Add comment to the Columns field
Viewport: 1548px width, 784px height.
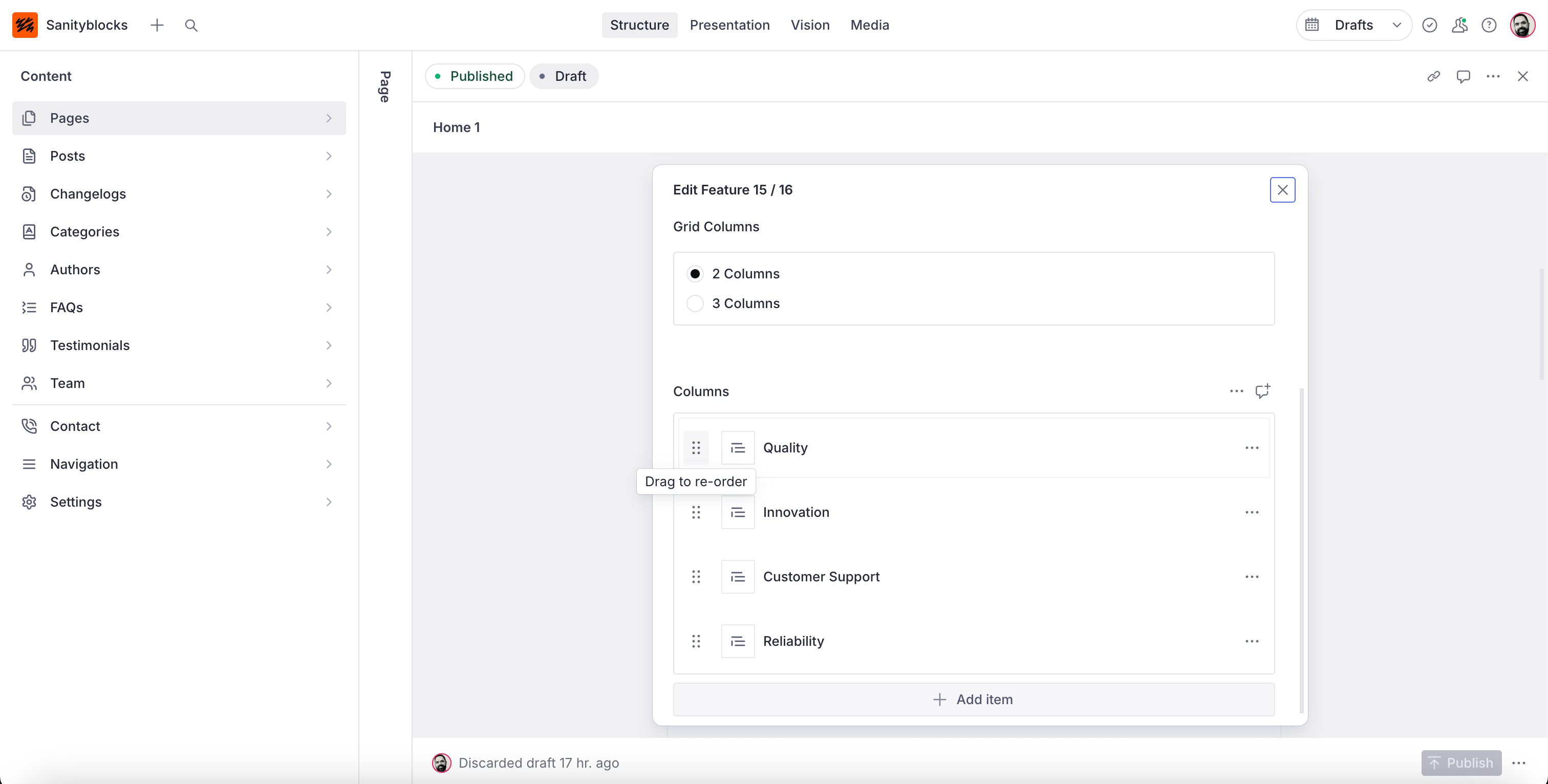pos(1262,391)
